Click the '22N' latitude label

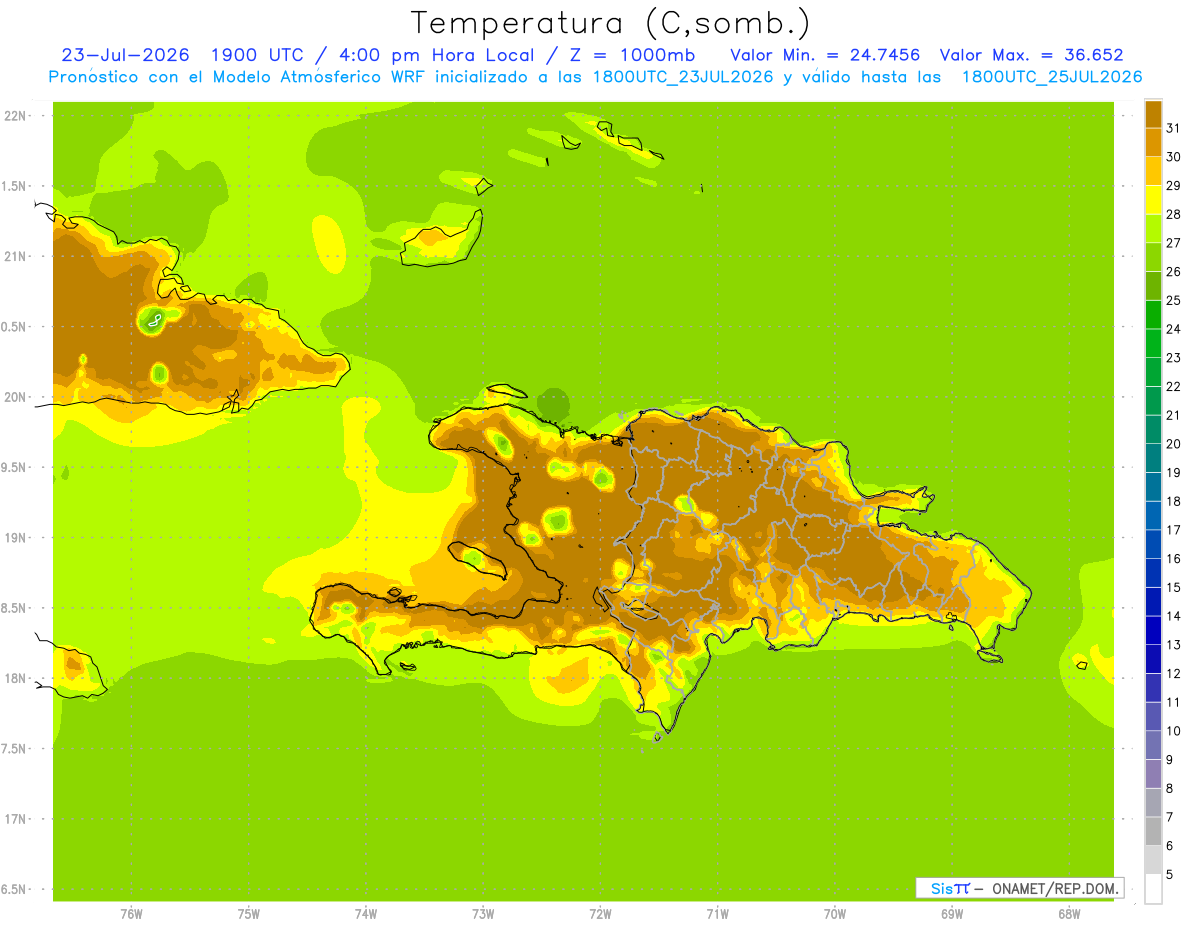15,116
